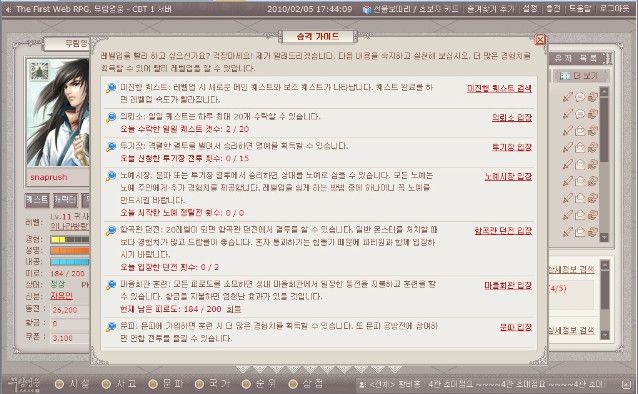
Task: Click the sword icon in last user-list row
Action: [567, 232]
